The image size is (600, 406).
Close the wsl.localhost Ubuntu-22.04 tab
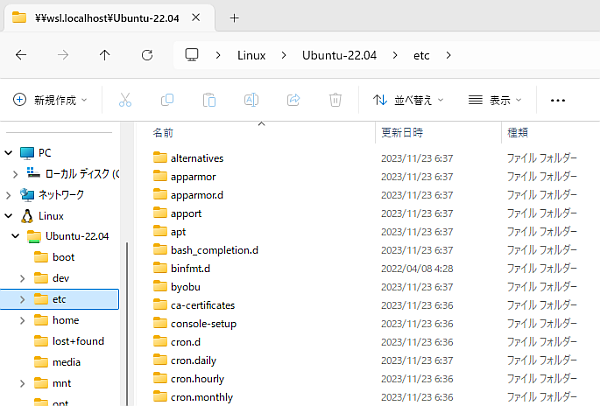pyautogui.click(x=196, y=17)
